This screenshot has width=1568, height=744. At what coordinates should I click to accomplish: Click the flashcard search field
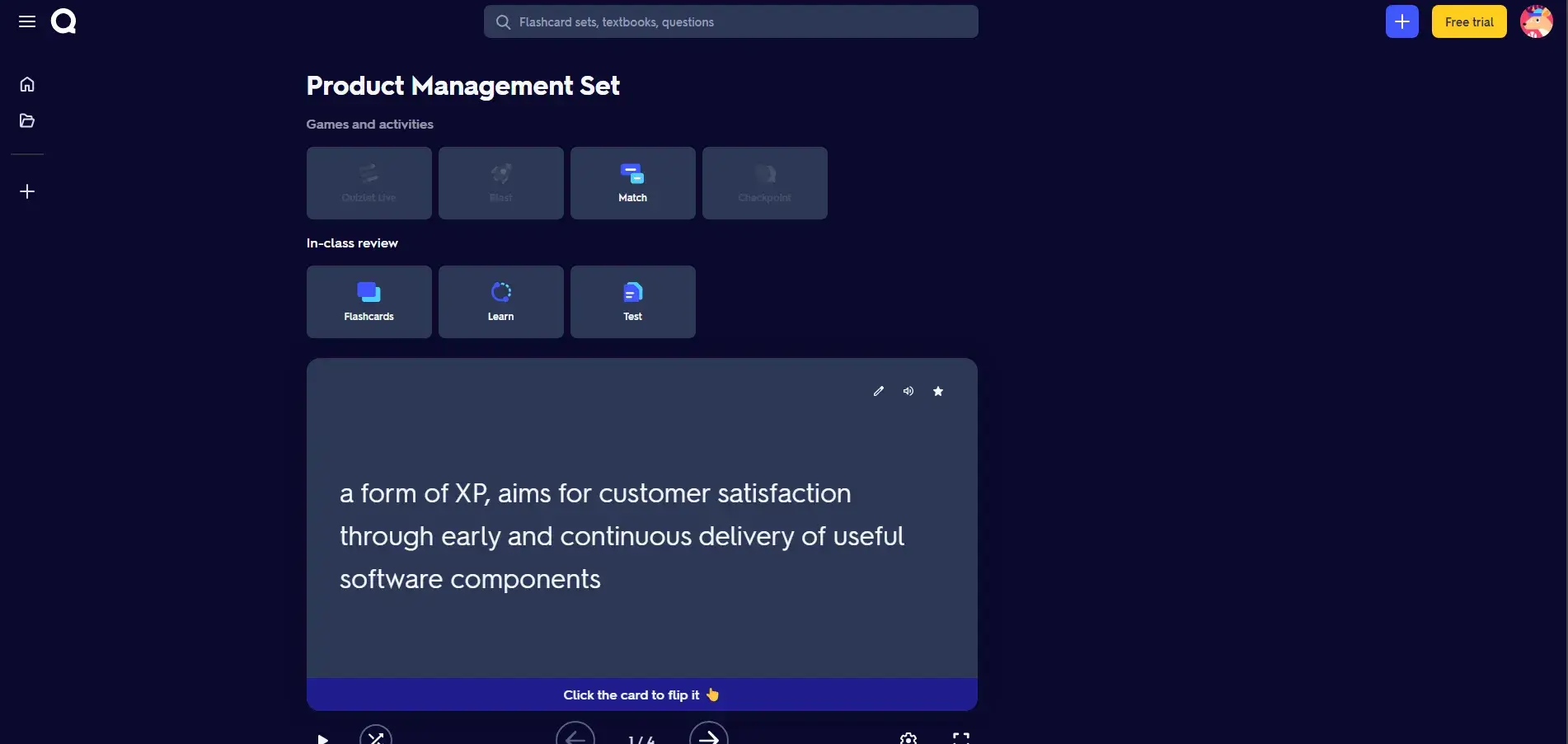[x=730, y=21]
